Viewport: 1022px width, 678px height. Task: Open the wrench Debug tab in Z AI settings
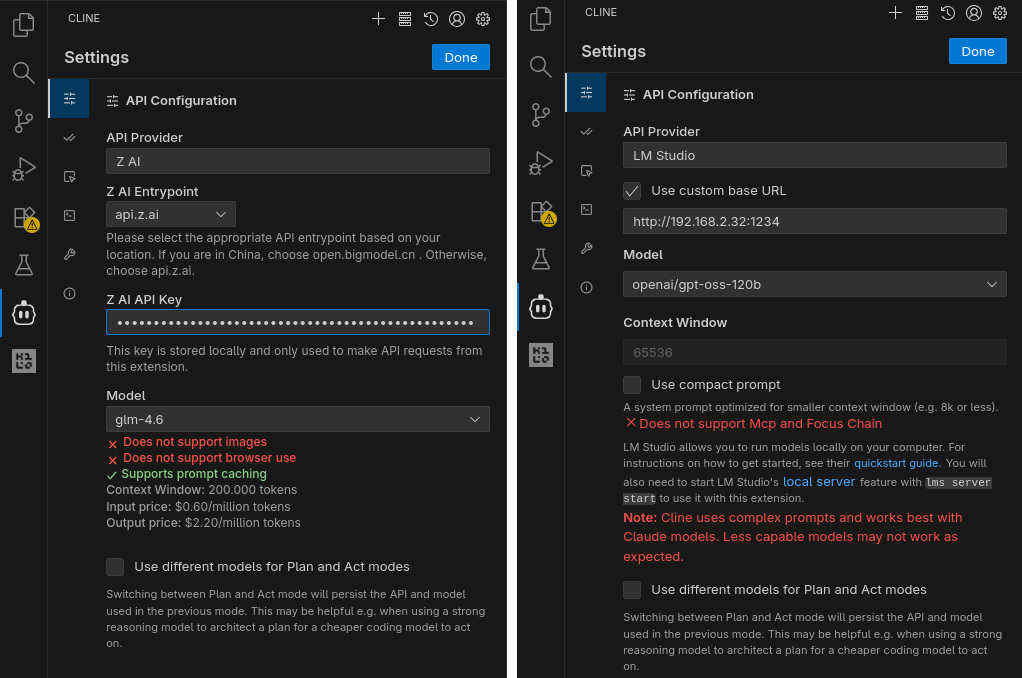69,254
